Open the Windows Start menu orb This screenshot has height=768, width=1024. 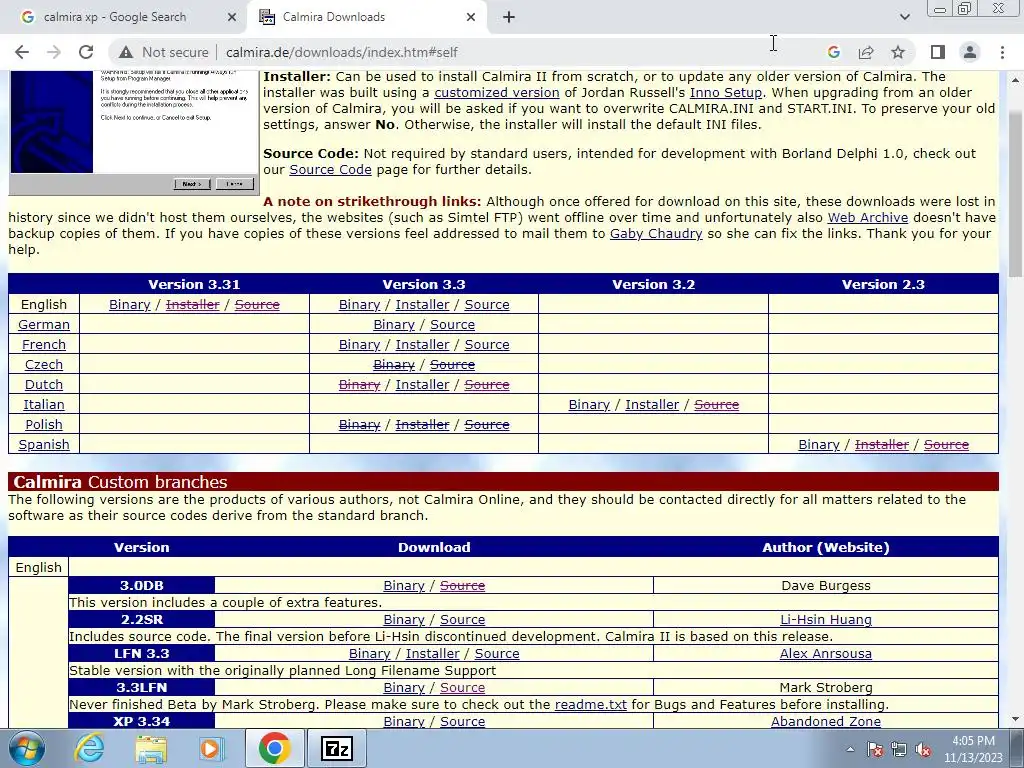[x=27, y=748]
